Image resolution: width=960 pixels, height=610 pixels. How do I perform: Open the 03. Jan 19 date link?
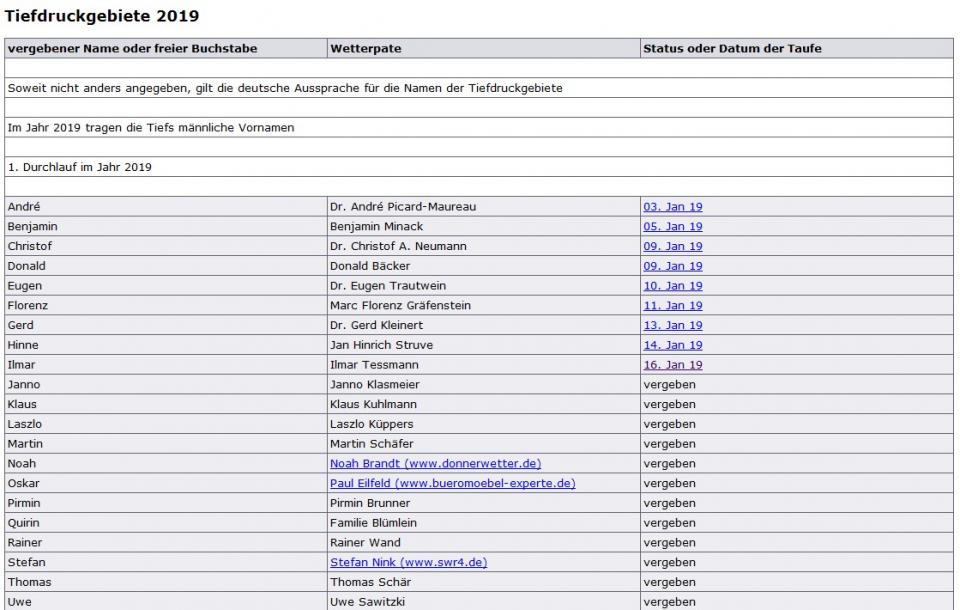(672, 207)
